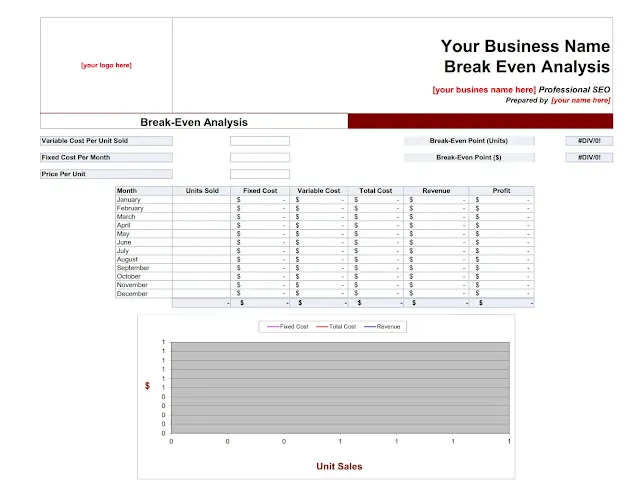Select the March Fixed Cost cell
The height and width of the screenshot is (494, 640).
260,217
